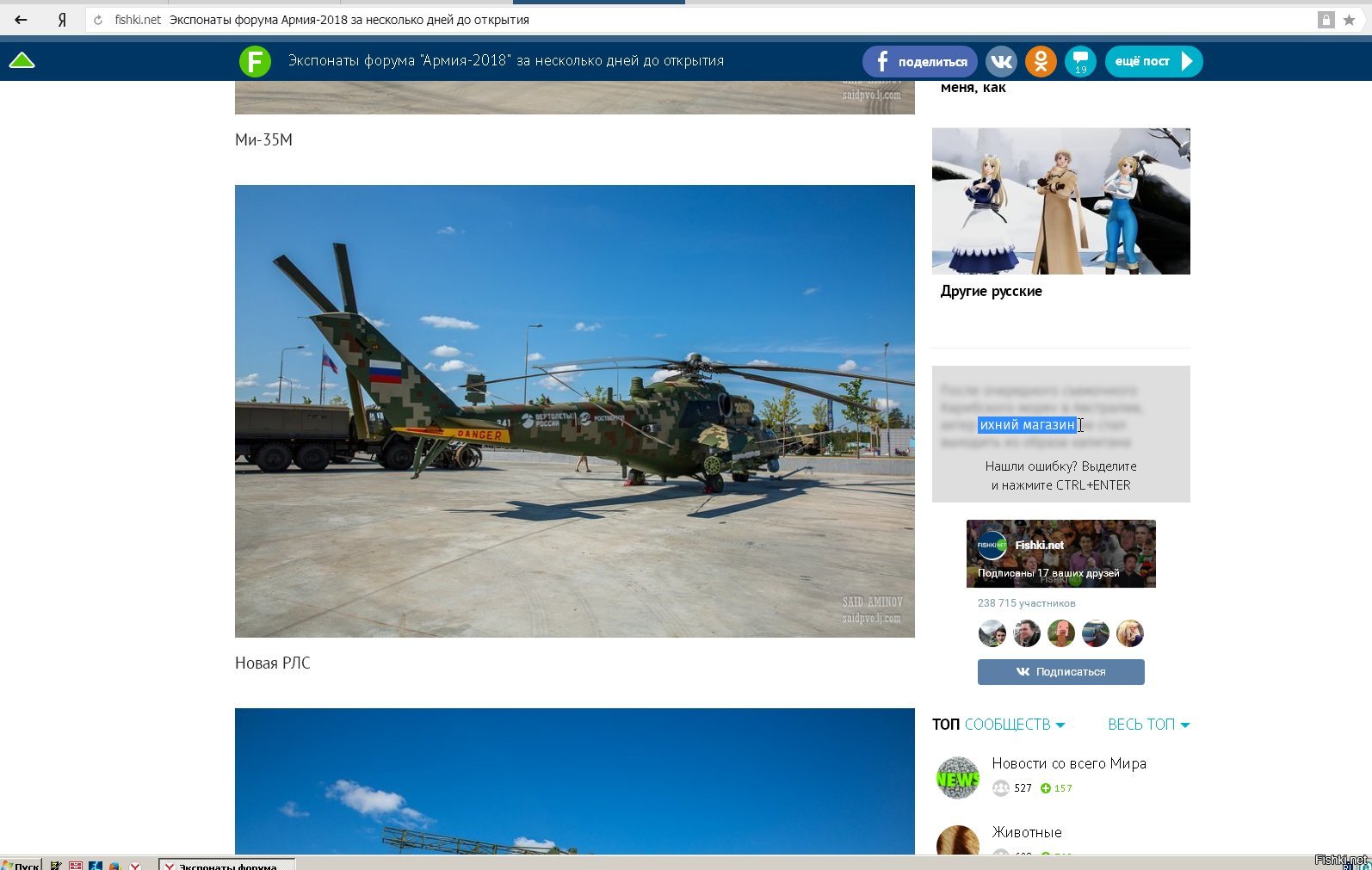1372x870 pixels.
Task: Expand the 'ВЕСЬ ТОП' dropdown
Action: (1148, 725)
